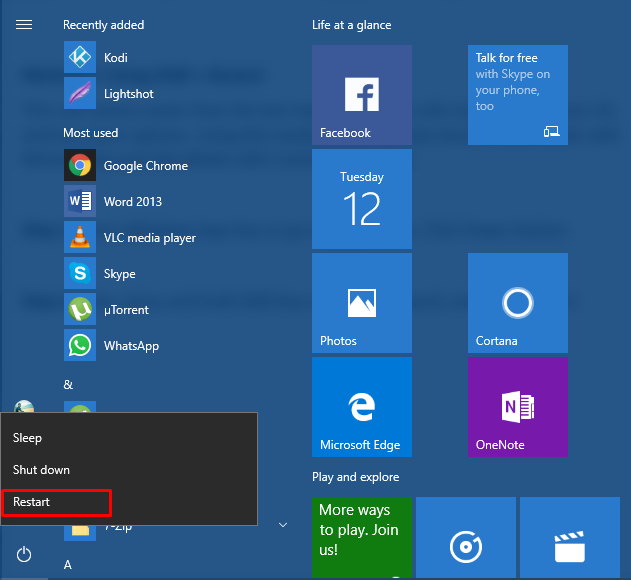Open the Tuesday 12 calendar tile
This screenshot has width=631, height=580.
click(361, 198)
